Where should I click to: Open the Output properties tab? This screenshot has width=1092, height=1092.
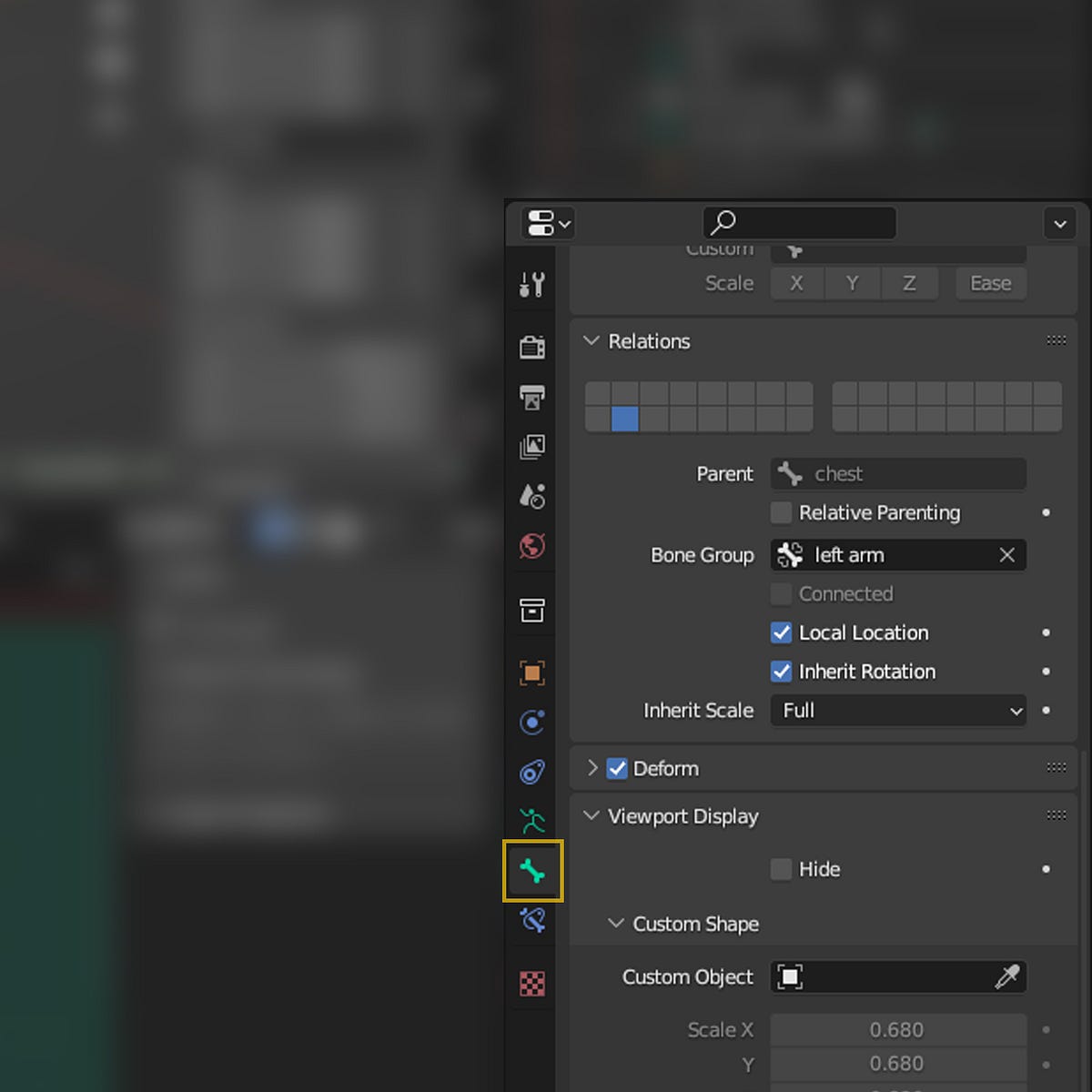(x=532, y=398)
